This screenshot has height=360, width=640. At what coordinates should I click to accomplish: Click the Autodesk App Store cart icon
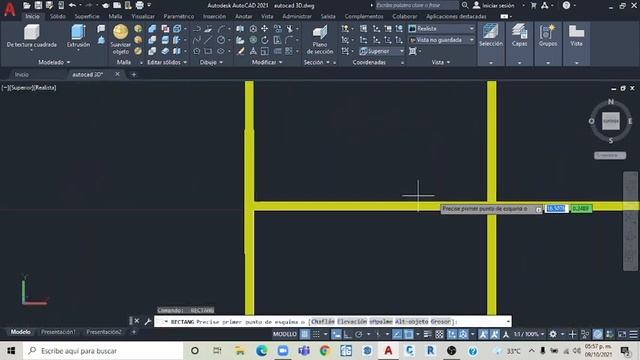[533, 5]
